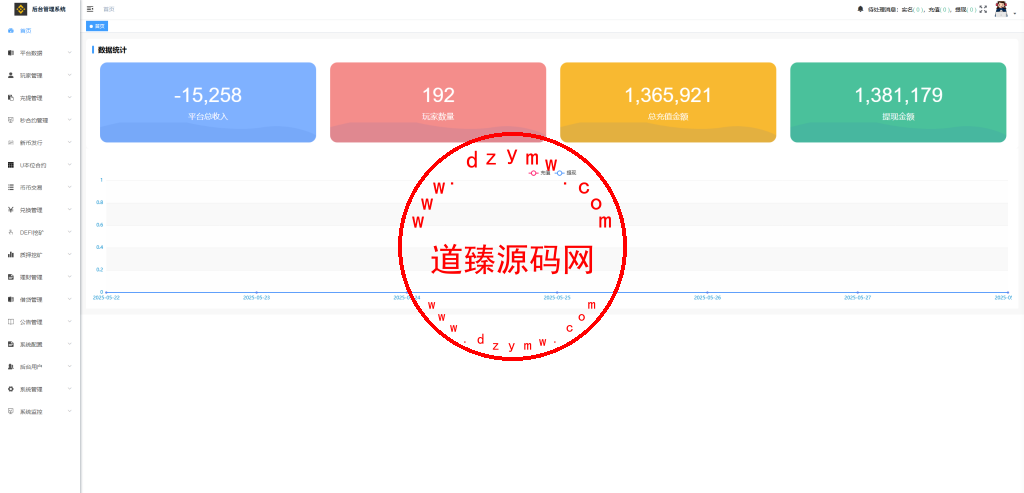Viewport: 1024px width, 493px height.
Task: Click the 系统配置 sidebar icon
Action: tap(10, 344)
